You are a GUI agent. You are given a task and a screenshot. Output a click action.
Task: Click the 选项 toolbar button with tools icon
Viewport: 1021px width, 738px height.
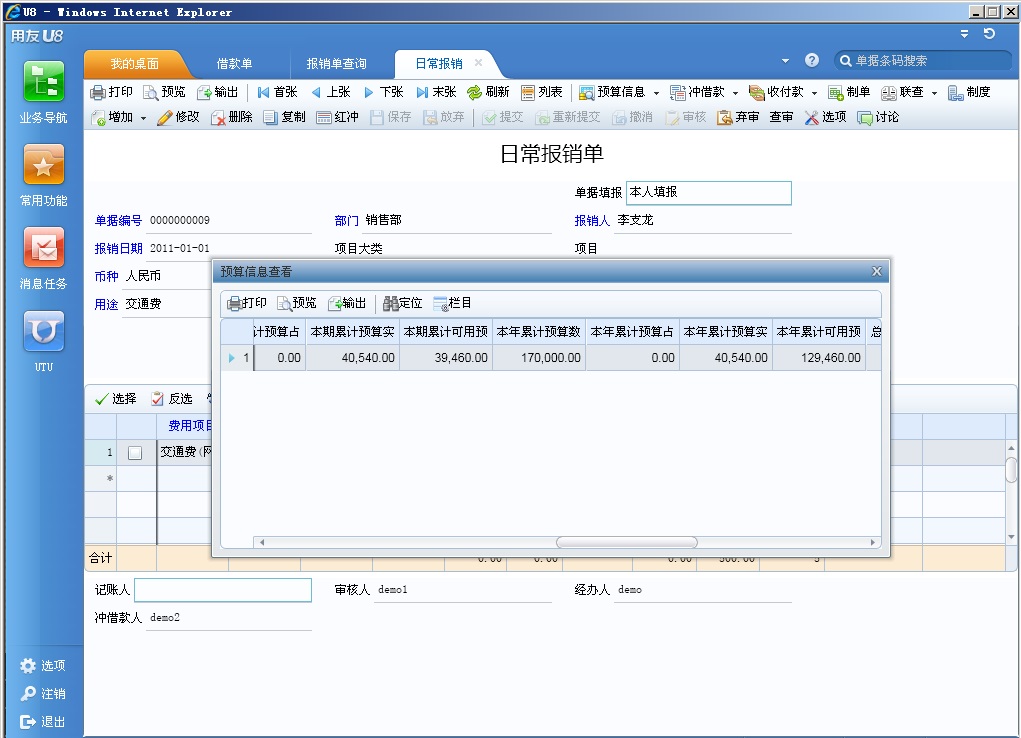pyautogui.click(x=825, y=117)
